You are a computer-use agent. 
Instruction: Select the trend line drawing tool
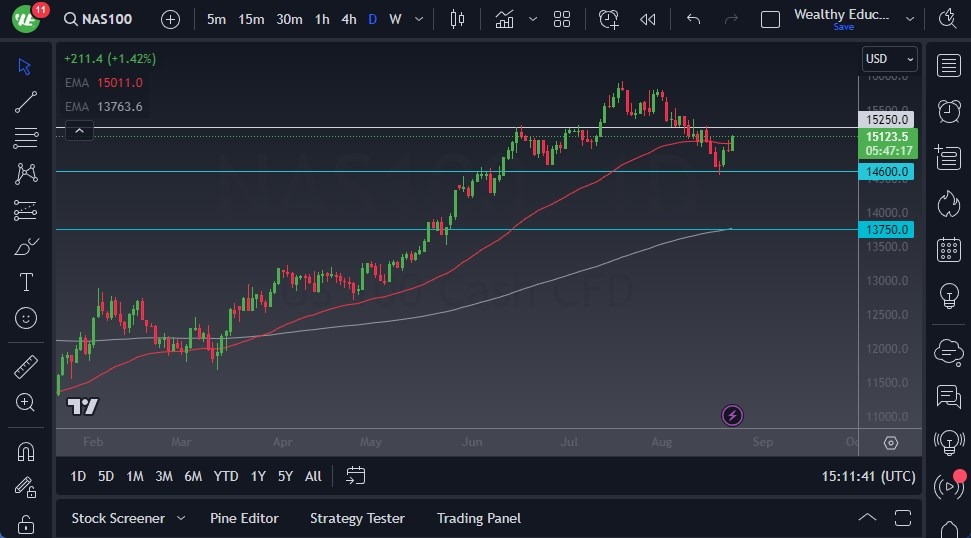tap(26, 101)
